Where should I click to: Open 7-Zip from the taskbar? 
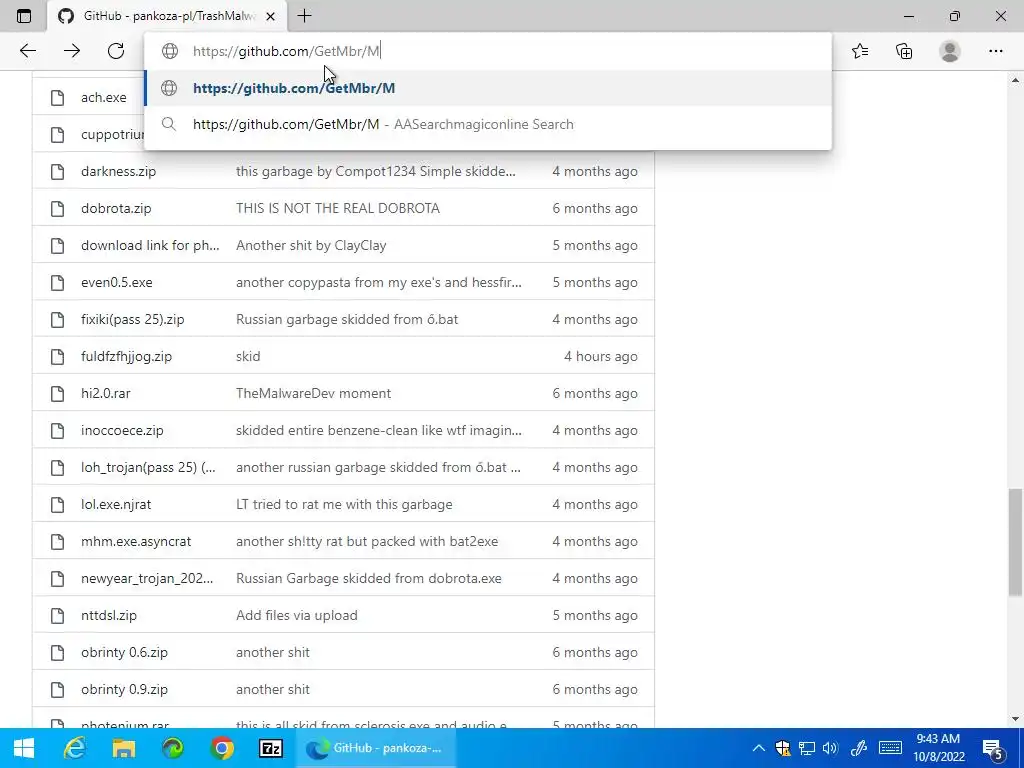click(270, 748)
